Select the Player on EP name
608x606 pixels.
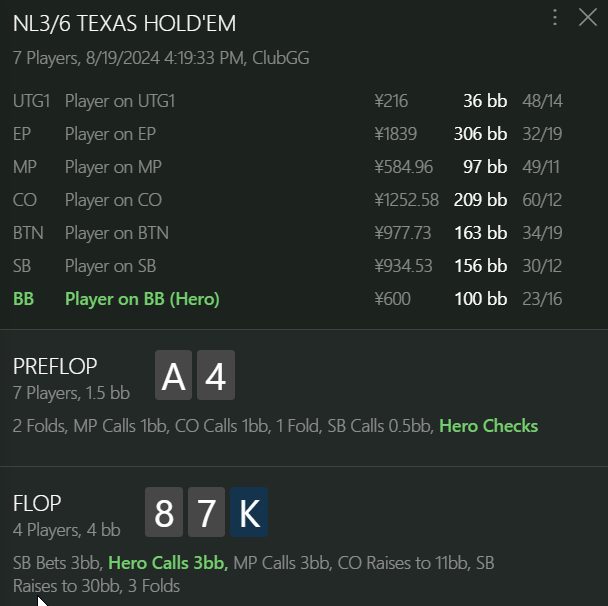111,134
